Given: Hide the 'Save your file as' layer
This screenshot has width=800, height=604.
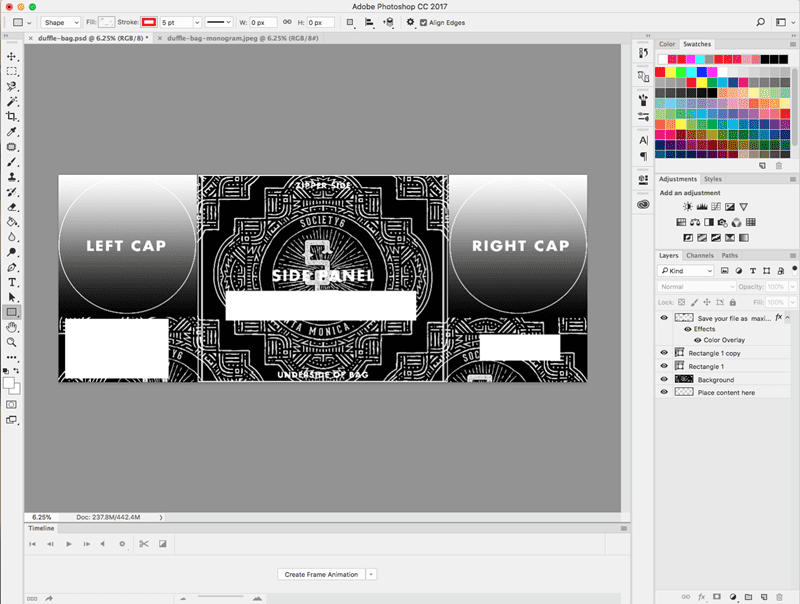Looking at the screenshot, I should pos(664,318).
